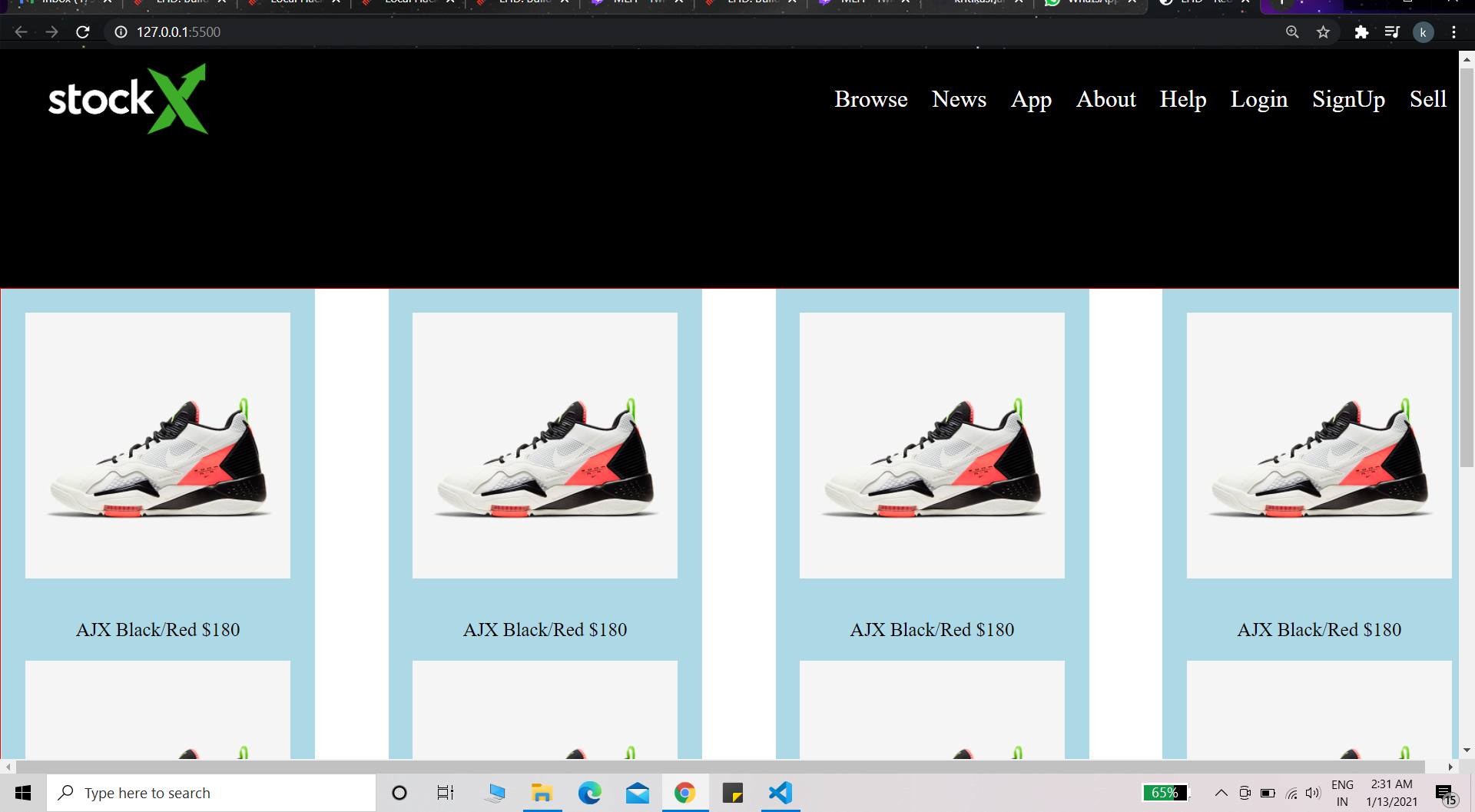Click the sneaker image in the first column
1475x812 pixels.
(157, 446)
